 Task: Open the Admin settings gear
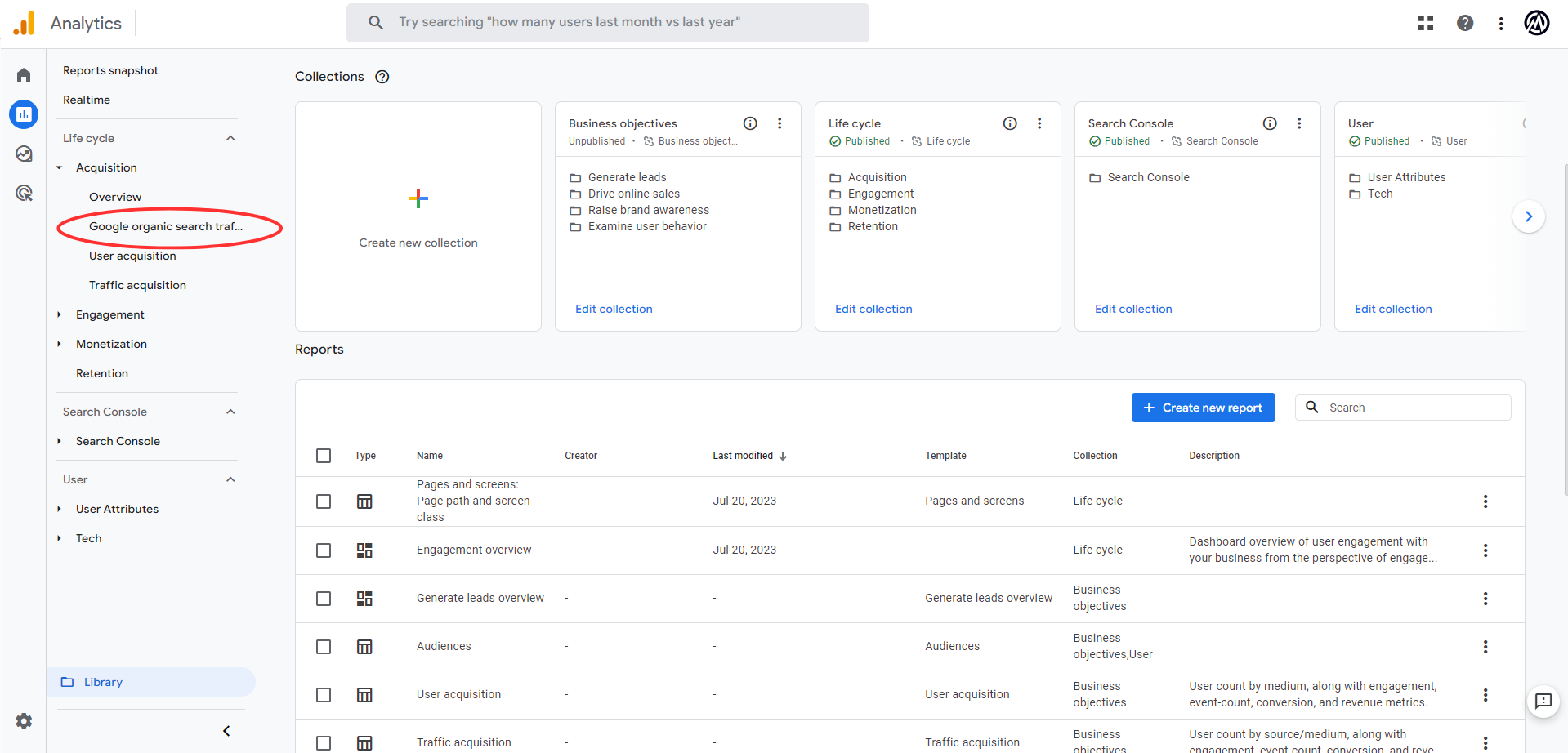click(x=24, y=721)
